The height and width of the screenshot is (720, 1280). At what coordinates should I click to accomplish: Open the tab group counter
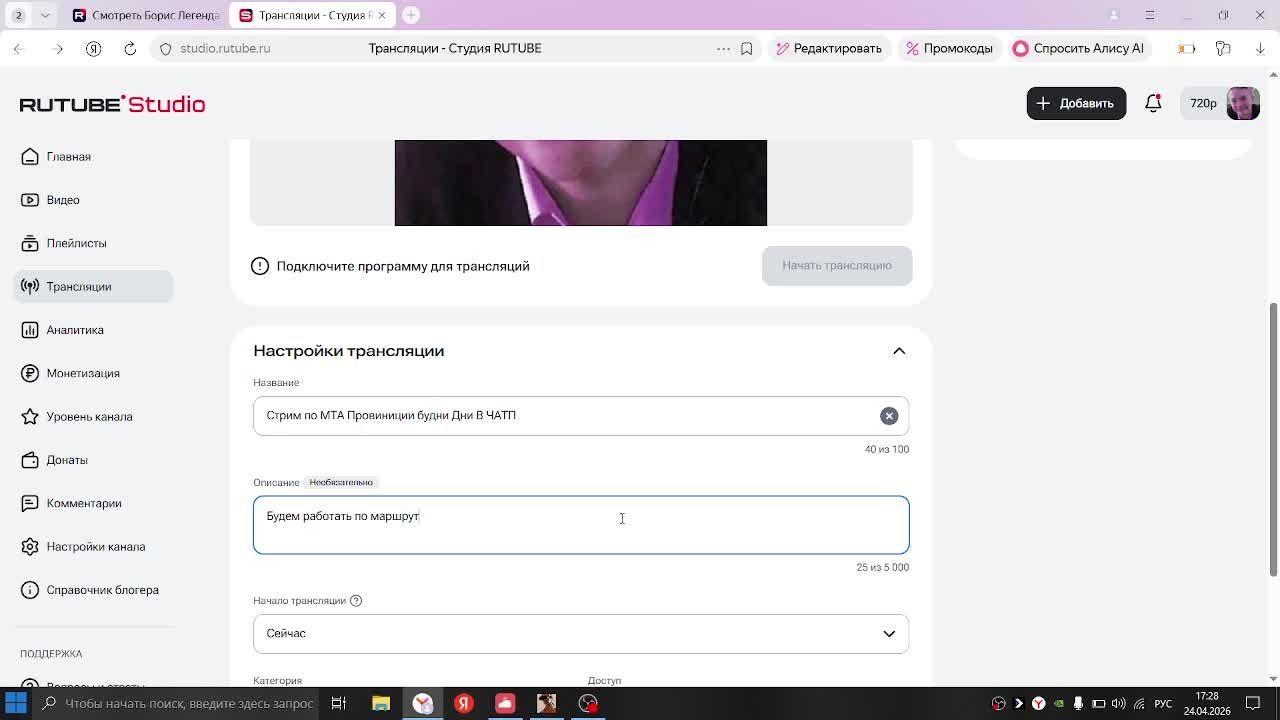click(19, 15)
